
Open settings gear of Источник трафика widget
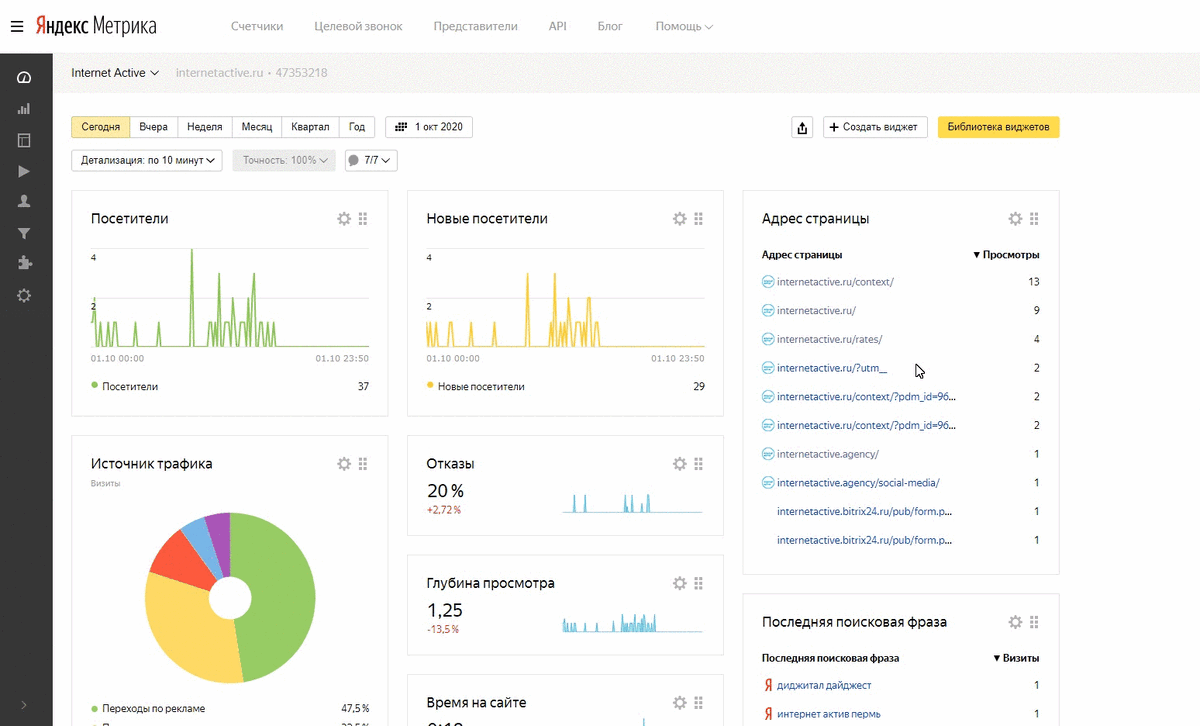point(344,464)
